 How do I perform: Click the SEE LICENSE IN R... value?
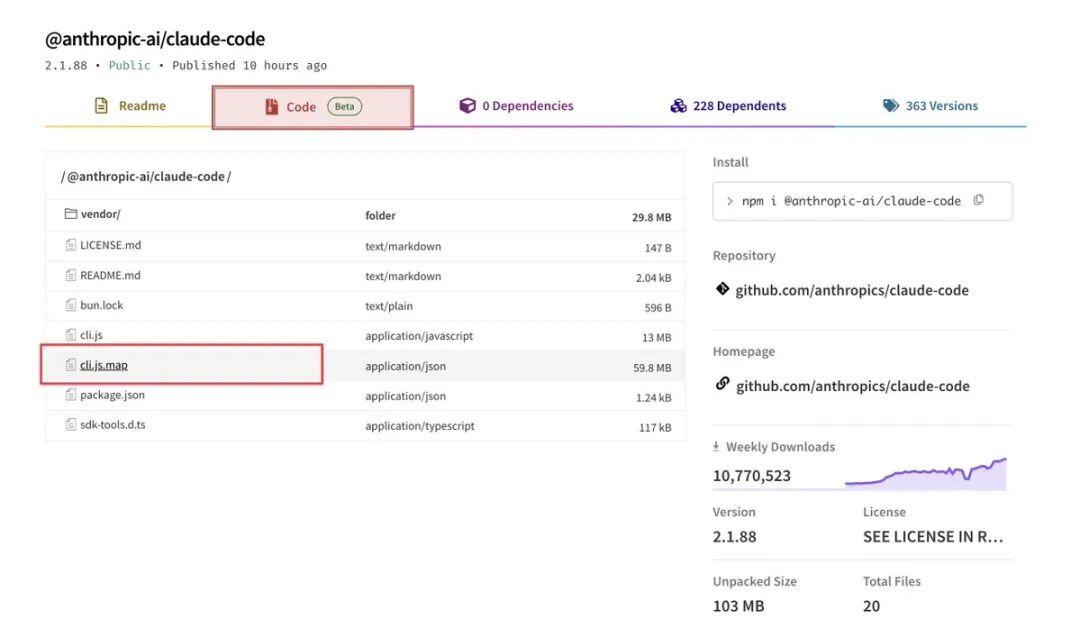pos(933,537)
